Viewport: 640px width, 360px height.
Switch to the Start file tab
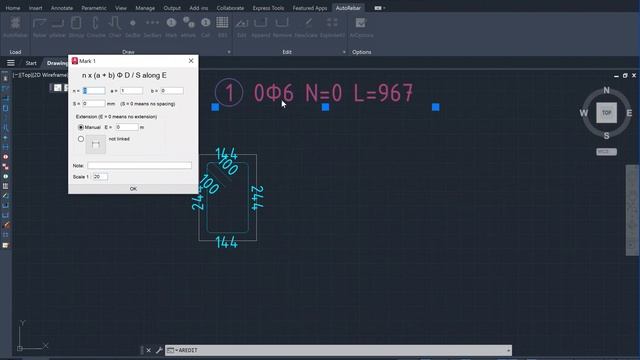pos(31,63)
